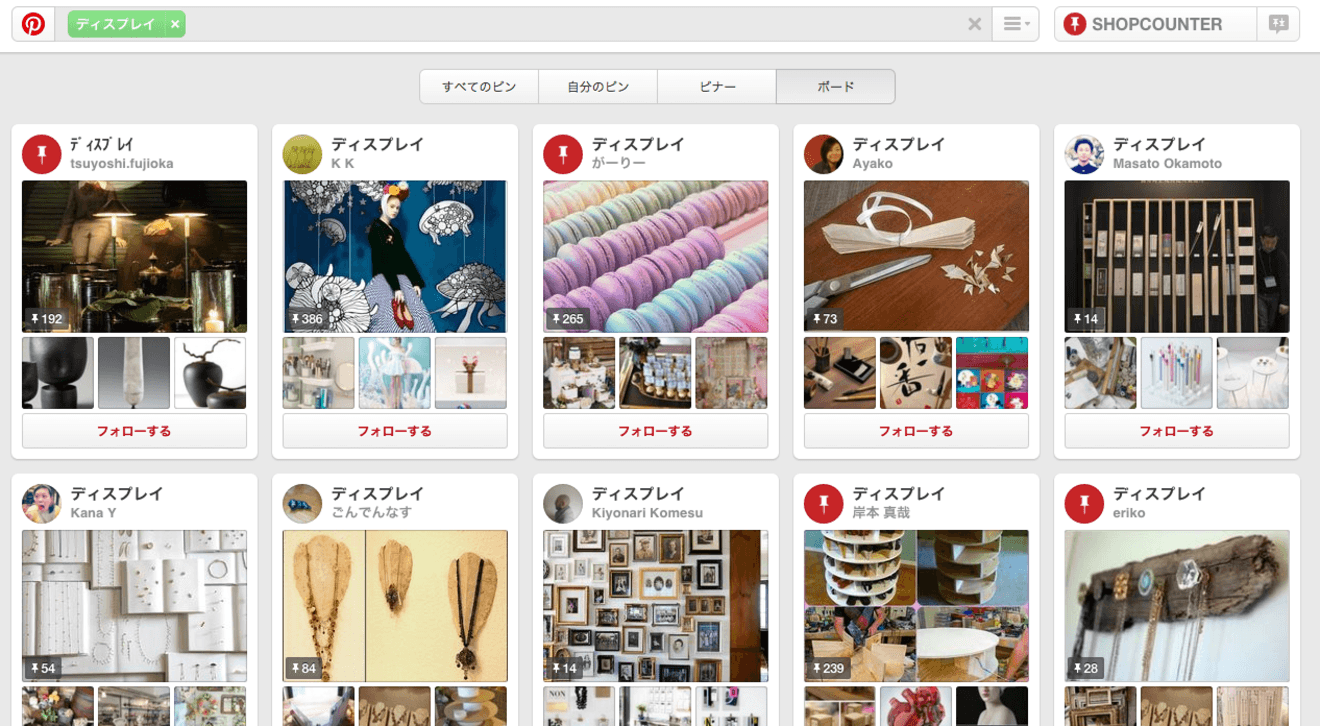Screen dimensions: 1320x726
Task: Follow Masato Okamoto's board
Action: click(x=1176, y=431)
